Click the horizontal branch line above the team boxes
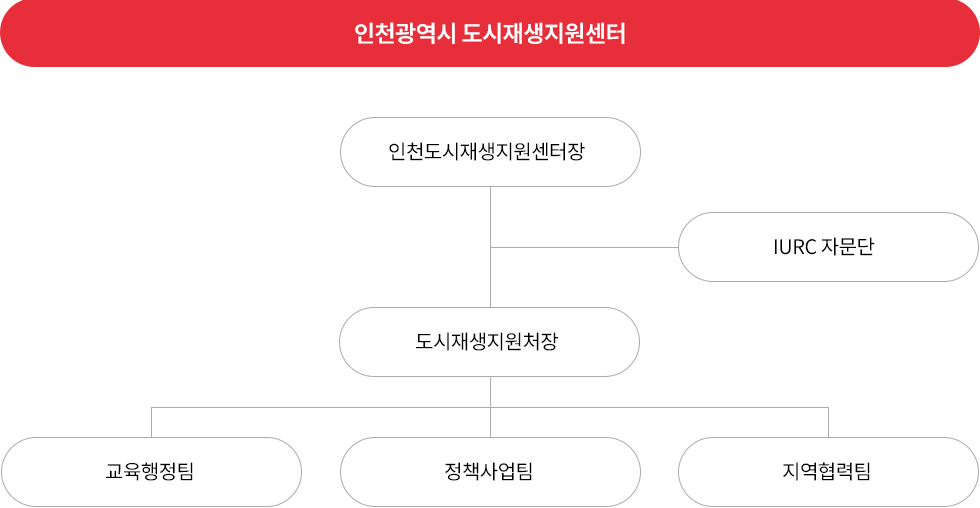The image size is (980, 508). pos(490,408)
